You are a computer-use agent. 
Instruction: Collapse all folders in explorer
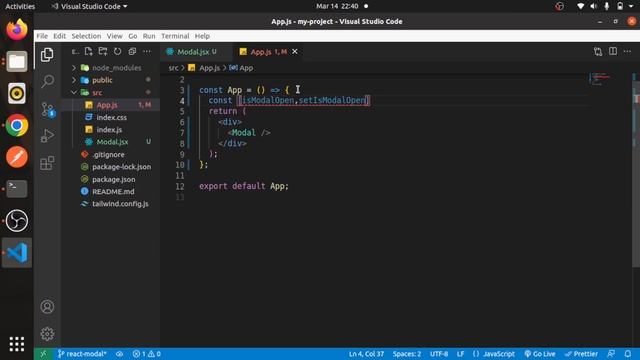click(132, 51)
